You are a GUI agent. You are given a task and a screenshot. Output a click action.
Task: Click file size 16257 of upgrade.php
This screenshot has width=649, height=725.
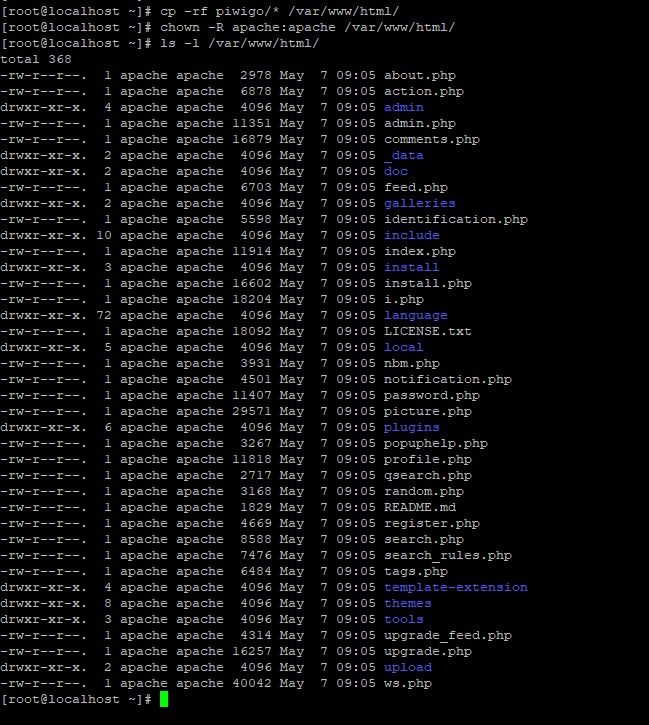pyautogui.click(x=251, y=651)
